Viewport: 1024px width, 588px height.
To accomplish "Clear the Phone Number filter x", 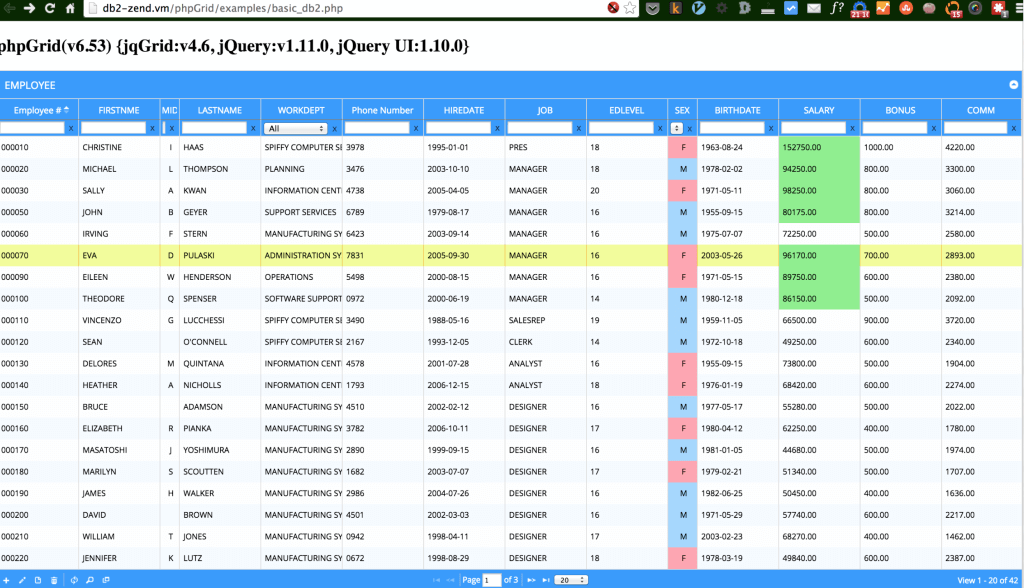I will point(416,129).
